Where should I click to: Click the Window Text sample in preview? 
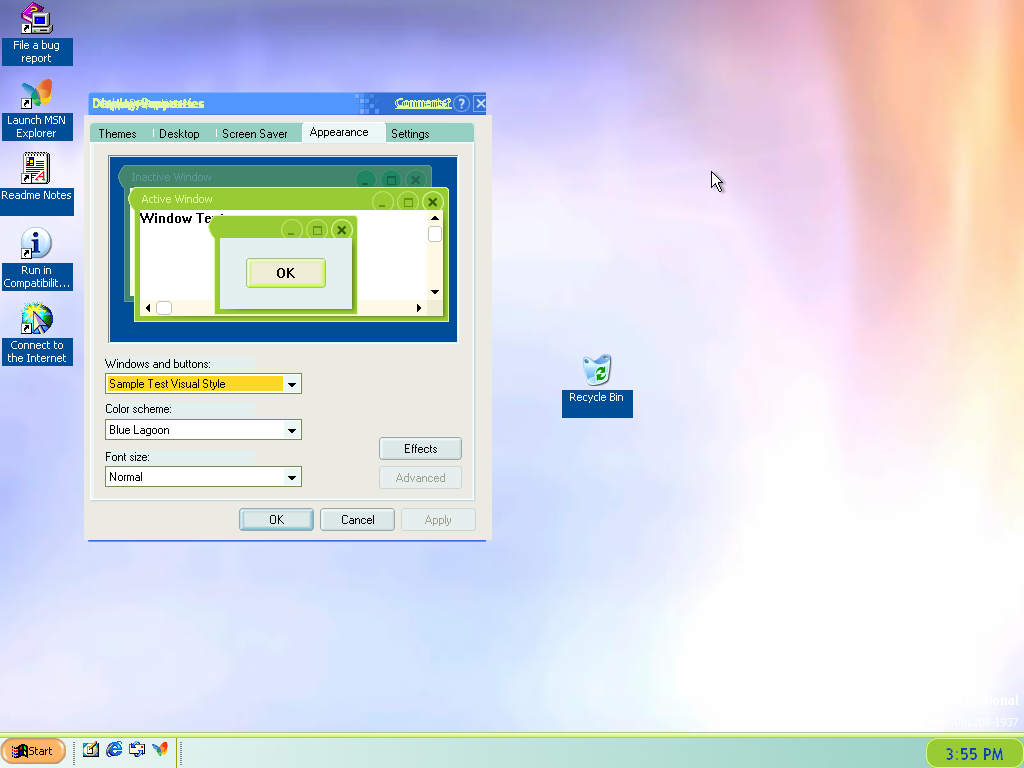pyautogui.click(x=182, y=218)
